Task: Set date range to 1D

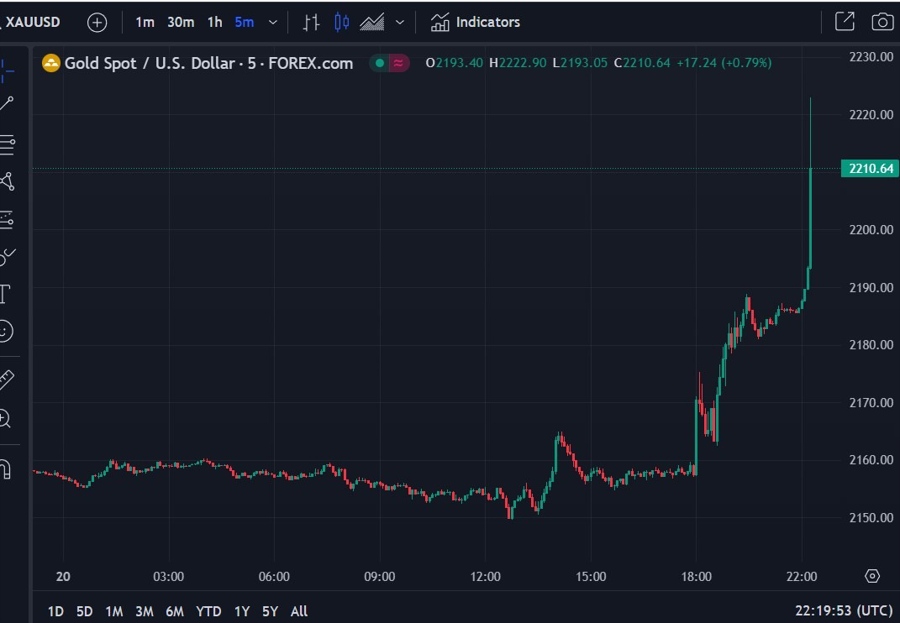Action: click(56, 612)
